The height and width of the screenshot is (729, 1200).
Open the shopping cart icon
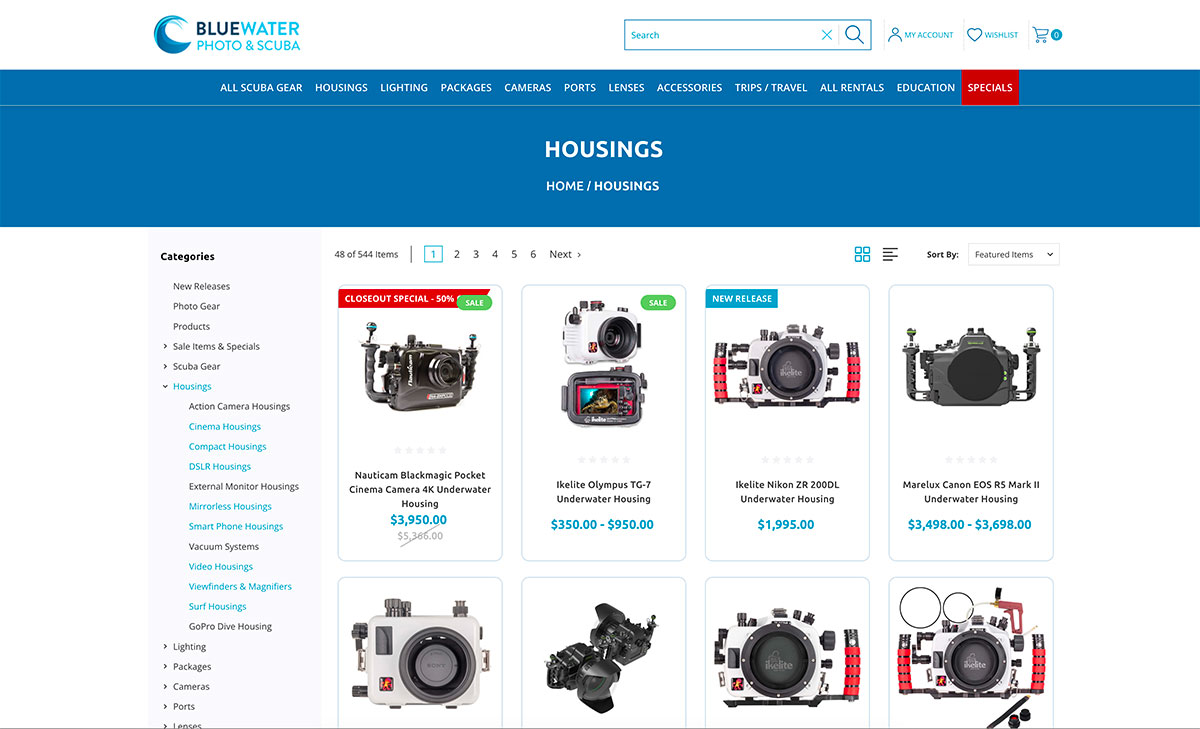tap(1041, 34)
